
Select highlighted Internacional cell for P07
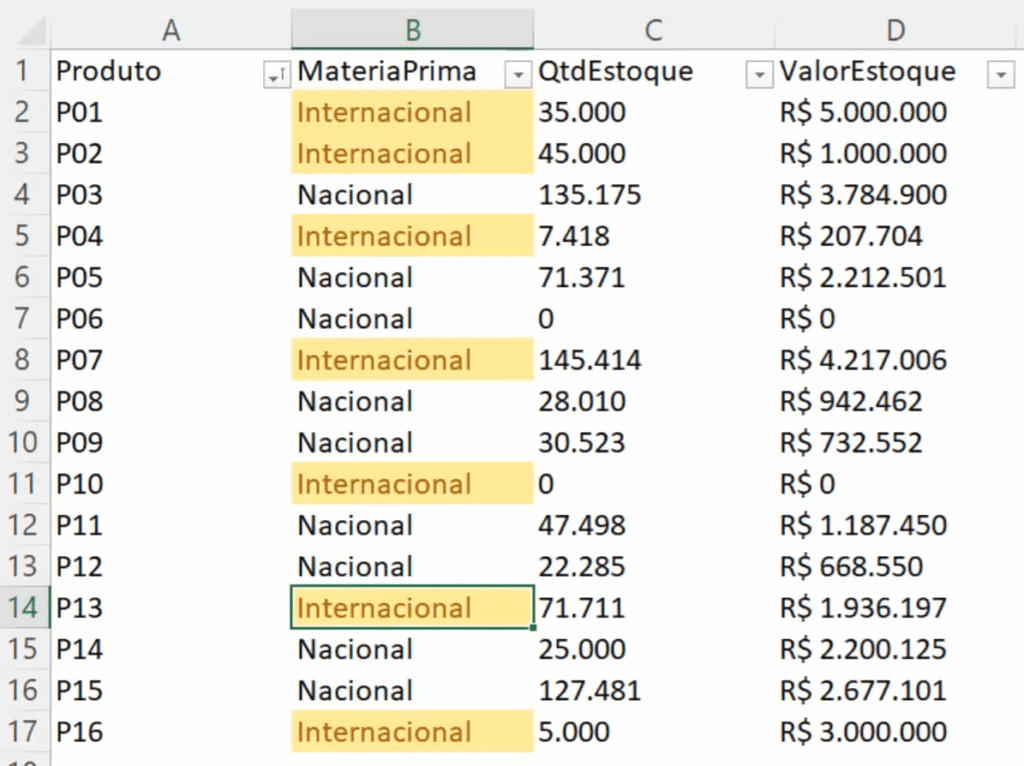[413, 360]
